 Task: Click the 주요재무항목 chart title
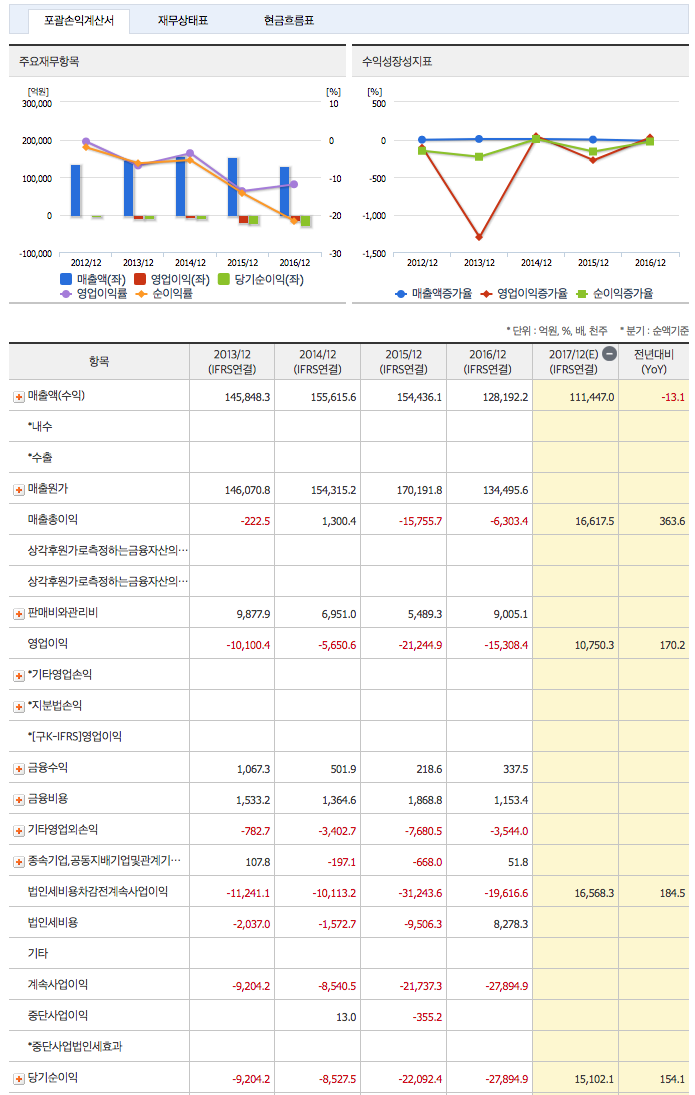[x=49, y=61]
